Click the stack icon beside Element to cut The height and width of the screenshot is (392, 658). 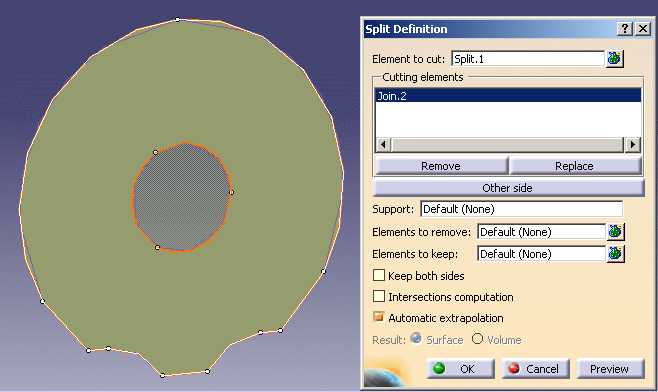coord(614,59)
